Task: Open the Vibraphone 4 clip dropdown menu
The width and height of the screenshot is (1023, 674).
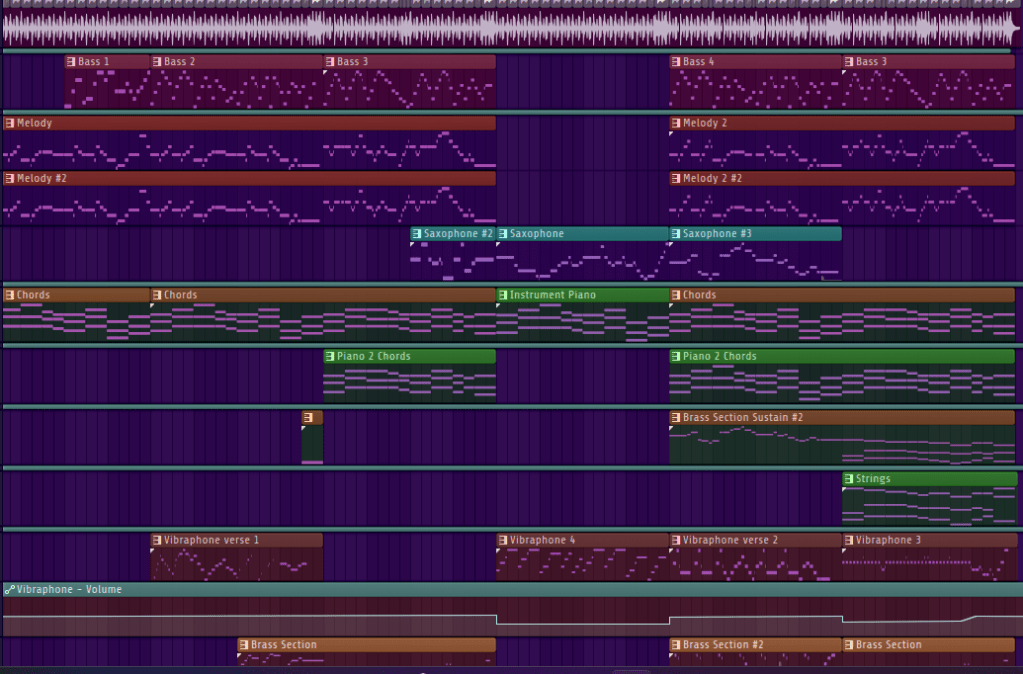Action: click(502, 540)
